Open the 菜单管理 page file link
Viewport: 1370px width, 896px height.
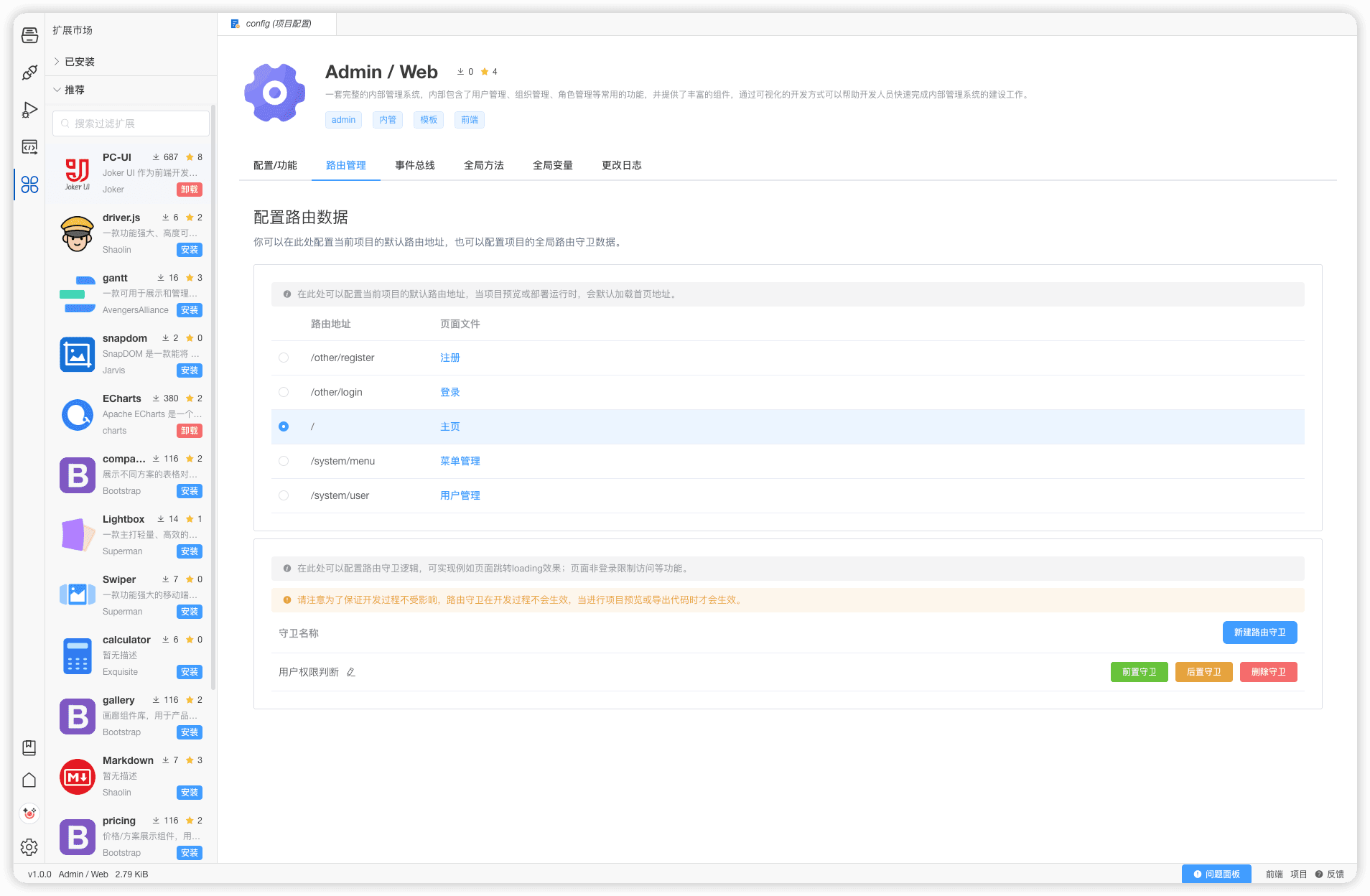[x=460, y=461]
